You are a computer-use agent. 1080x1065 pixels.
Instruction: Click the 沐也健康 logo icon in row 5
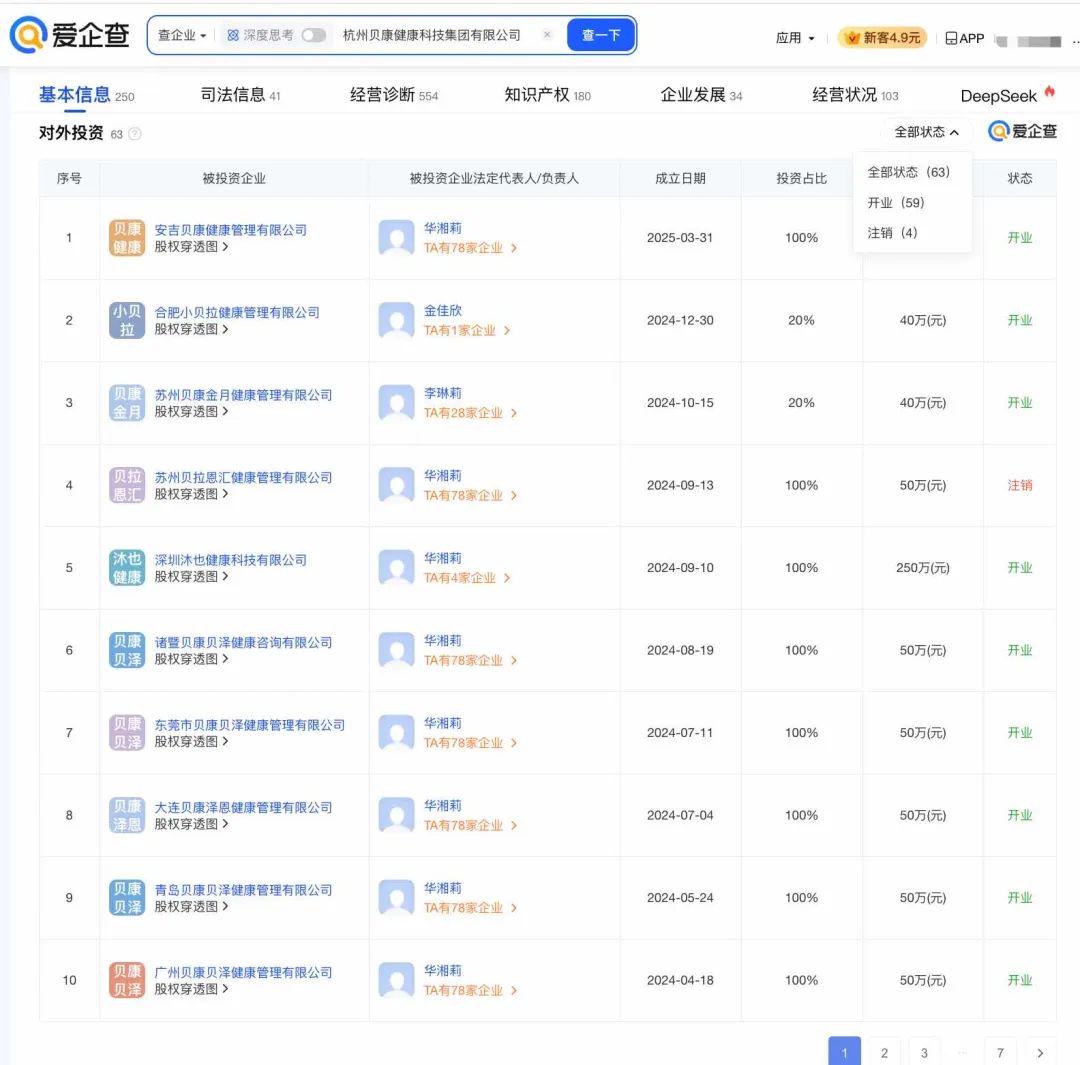coord(127,568)
